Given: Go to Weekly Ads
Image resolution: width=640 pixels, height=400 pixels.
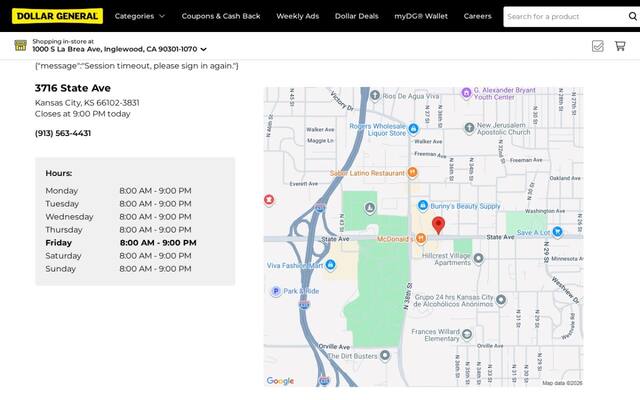Looking at the screenshot, I should (298, 16).
